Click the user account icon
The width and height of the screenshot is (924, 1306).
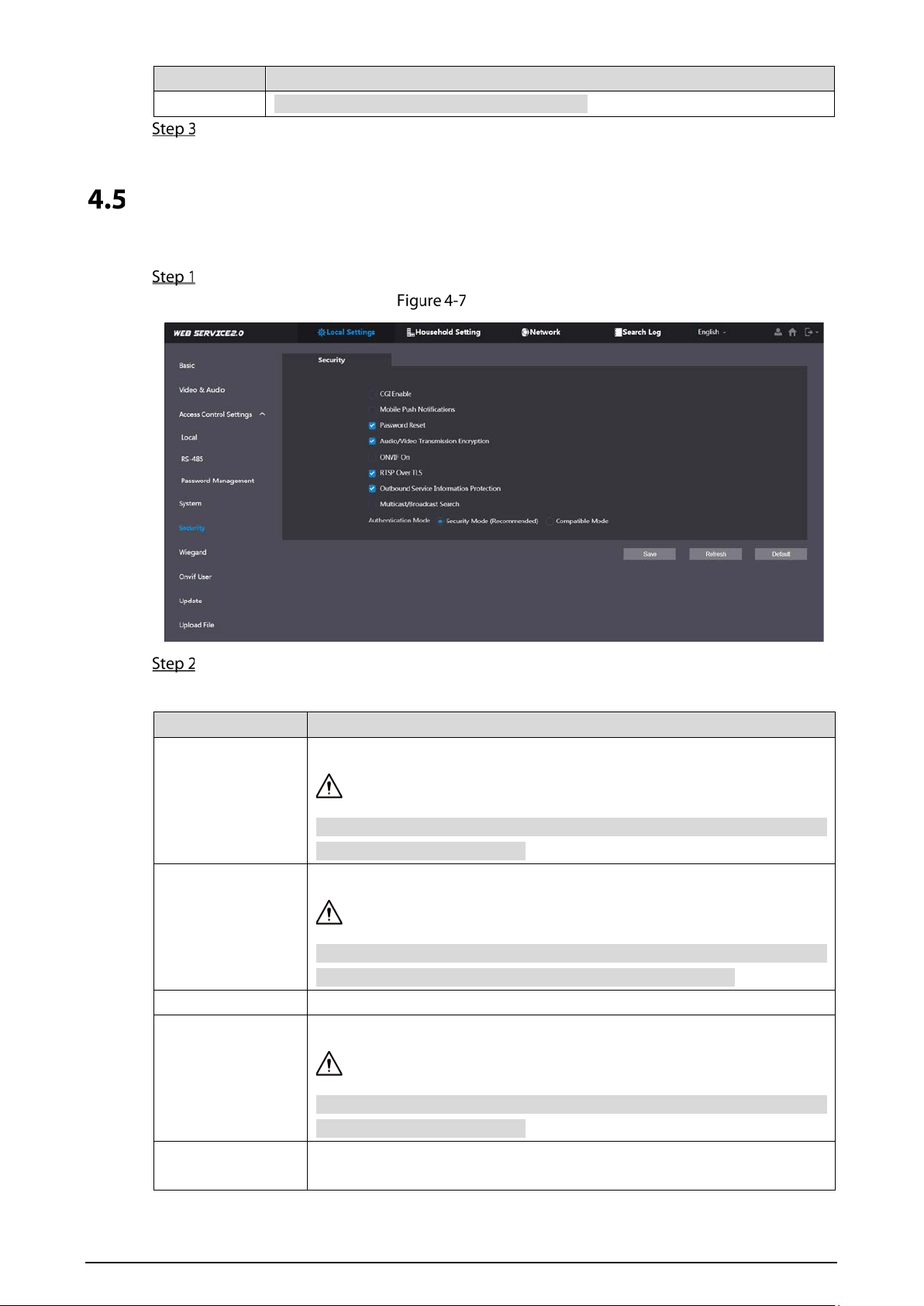[x=777, y=332]
